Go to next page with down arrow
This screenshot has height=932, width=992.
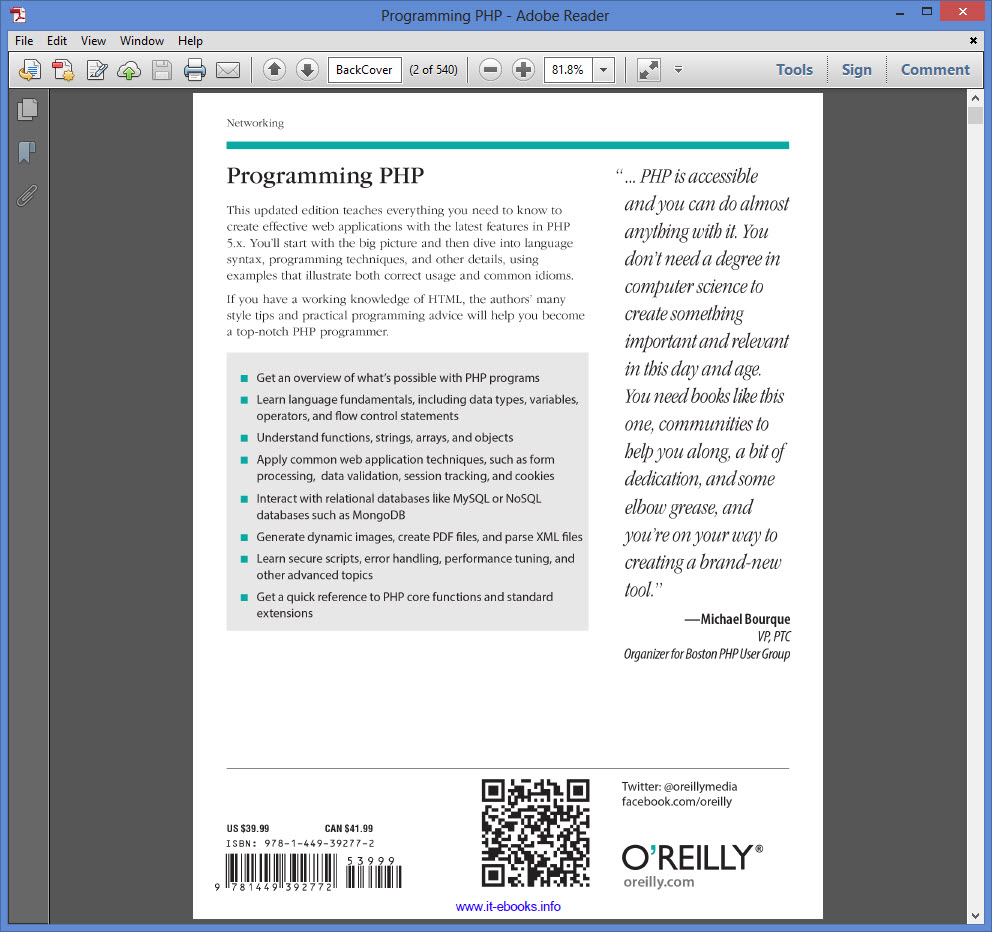click(307, 70)
